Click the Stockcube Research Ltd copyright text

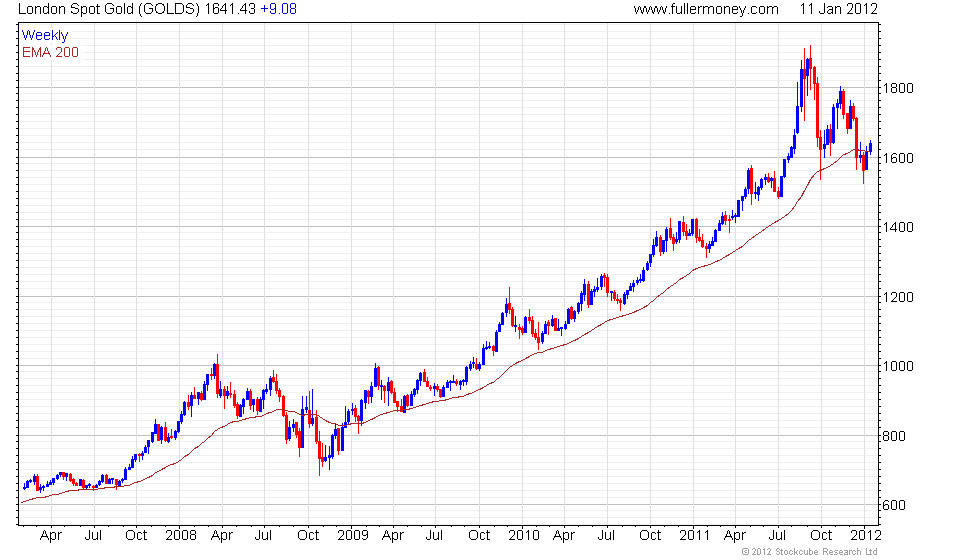coord(809,552)
